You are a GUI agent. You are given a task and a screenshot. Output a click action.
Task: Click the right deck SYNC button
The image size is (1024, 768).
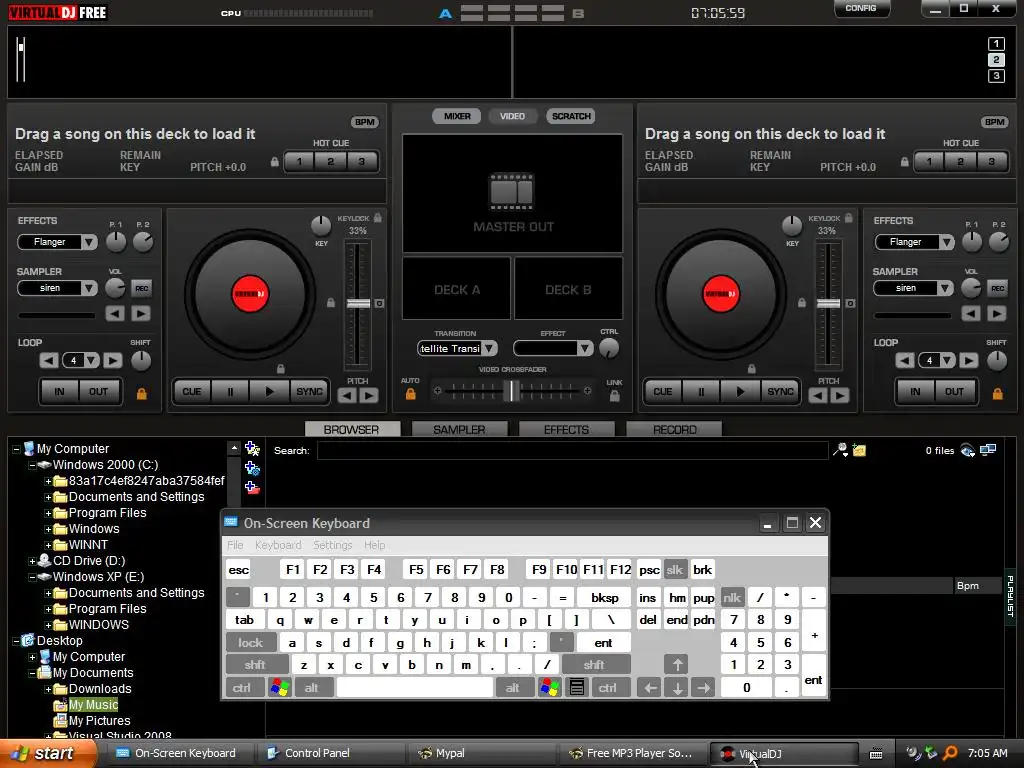click(x=780, y=392)
